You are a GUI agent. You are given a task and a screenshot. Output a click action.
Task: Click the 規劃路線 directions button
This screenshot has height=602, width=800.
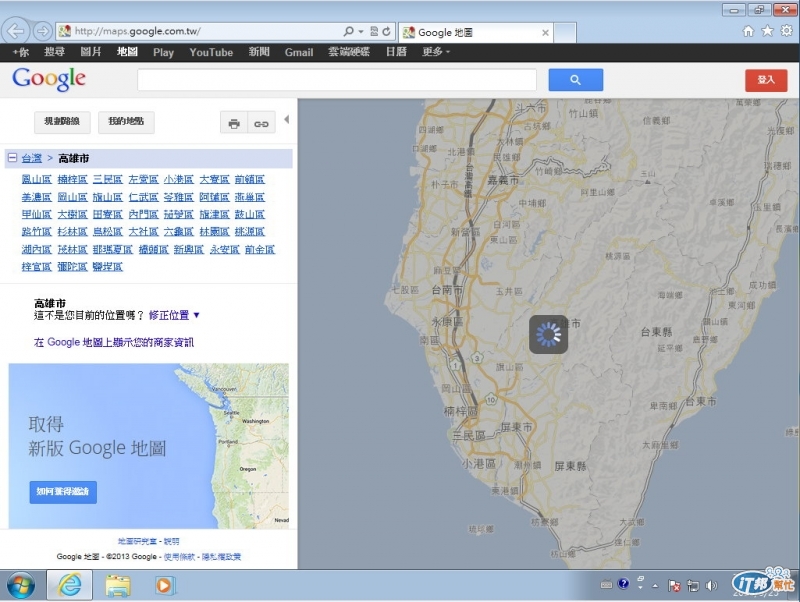(x=62, y=122)
